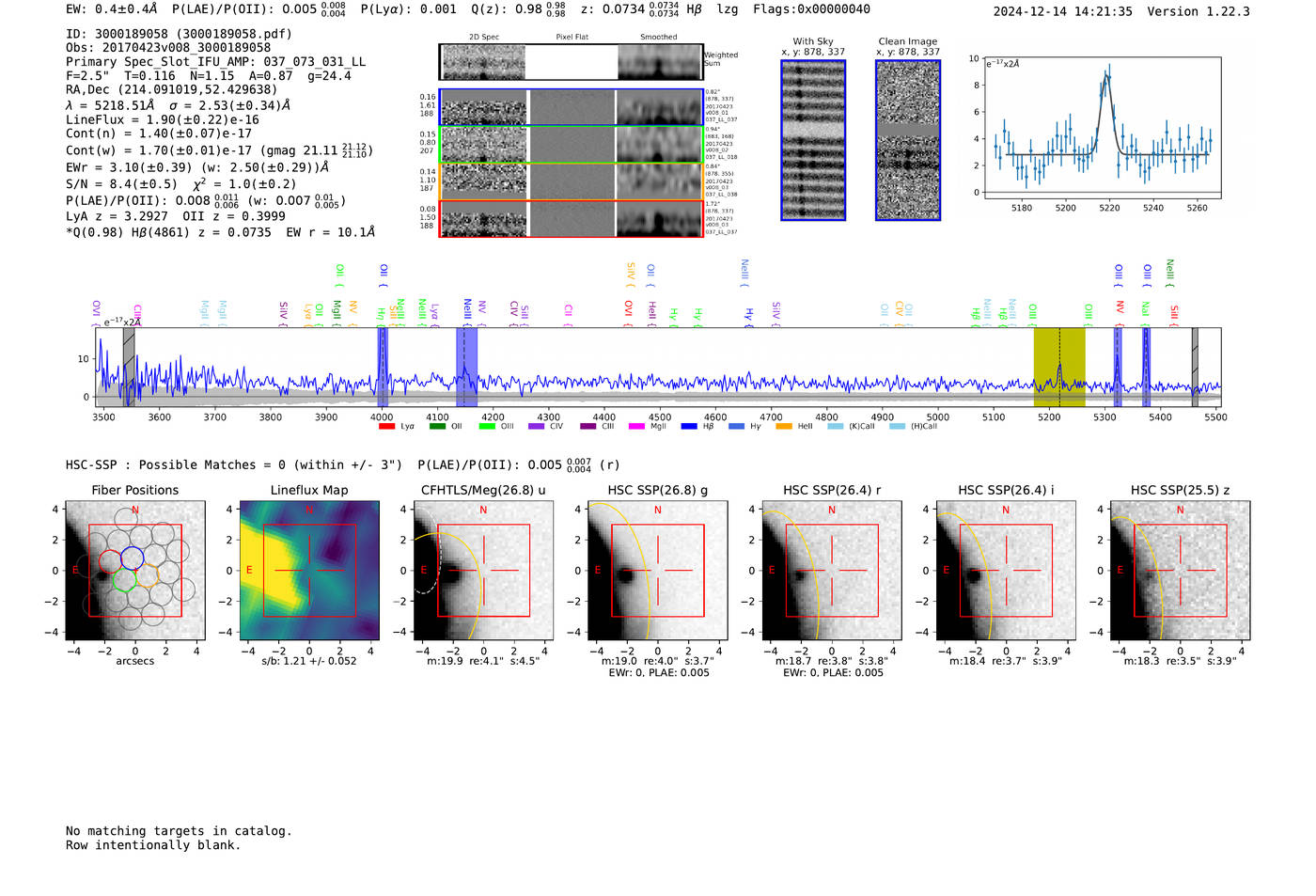The image size is (1316, 896).
Task: Click the m:19.9 re:4.1" caption
Action: pos(483,661)
